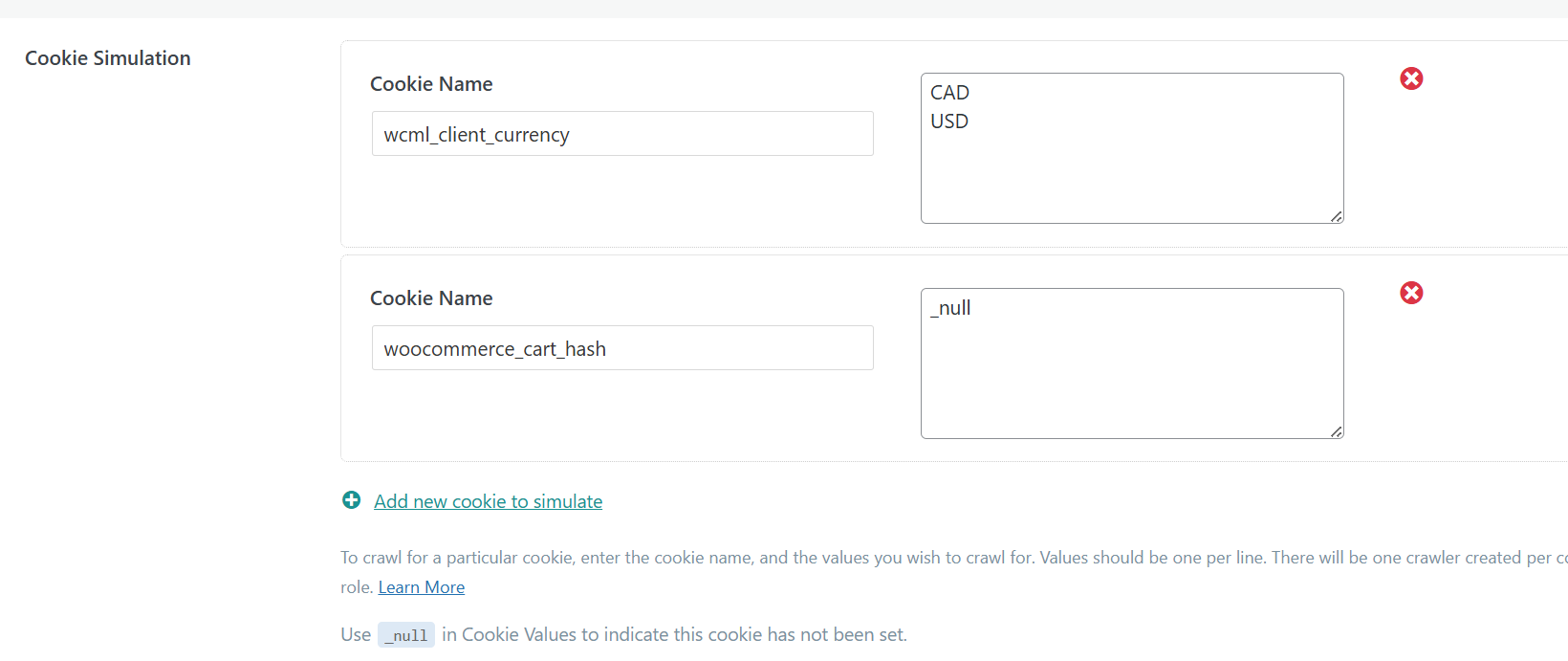Image resolution: width=1568 pixels, height=661 pixels.
Task: Click the green plus add-cookie icon
Action: coord(352,500)
